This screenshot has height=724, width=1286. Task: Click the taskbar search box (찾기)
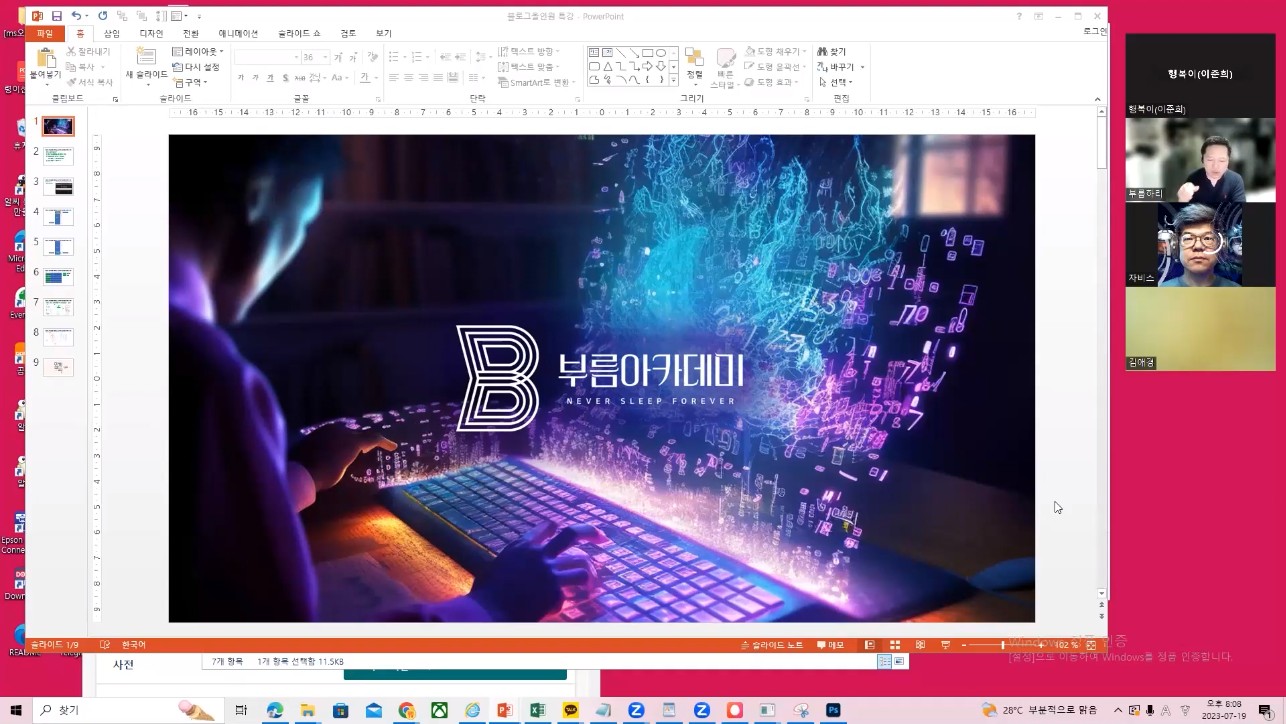click(126, 710)
